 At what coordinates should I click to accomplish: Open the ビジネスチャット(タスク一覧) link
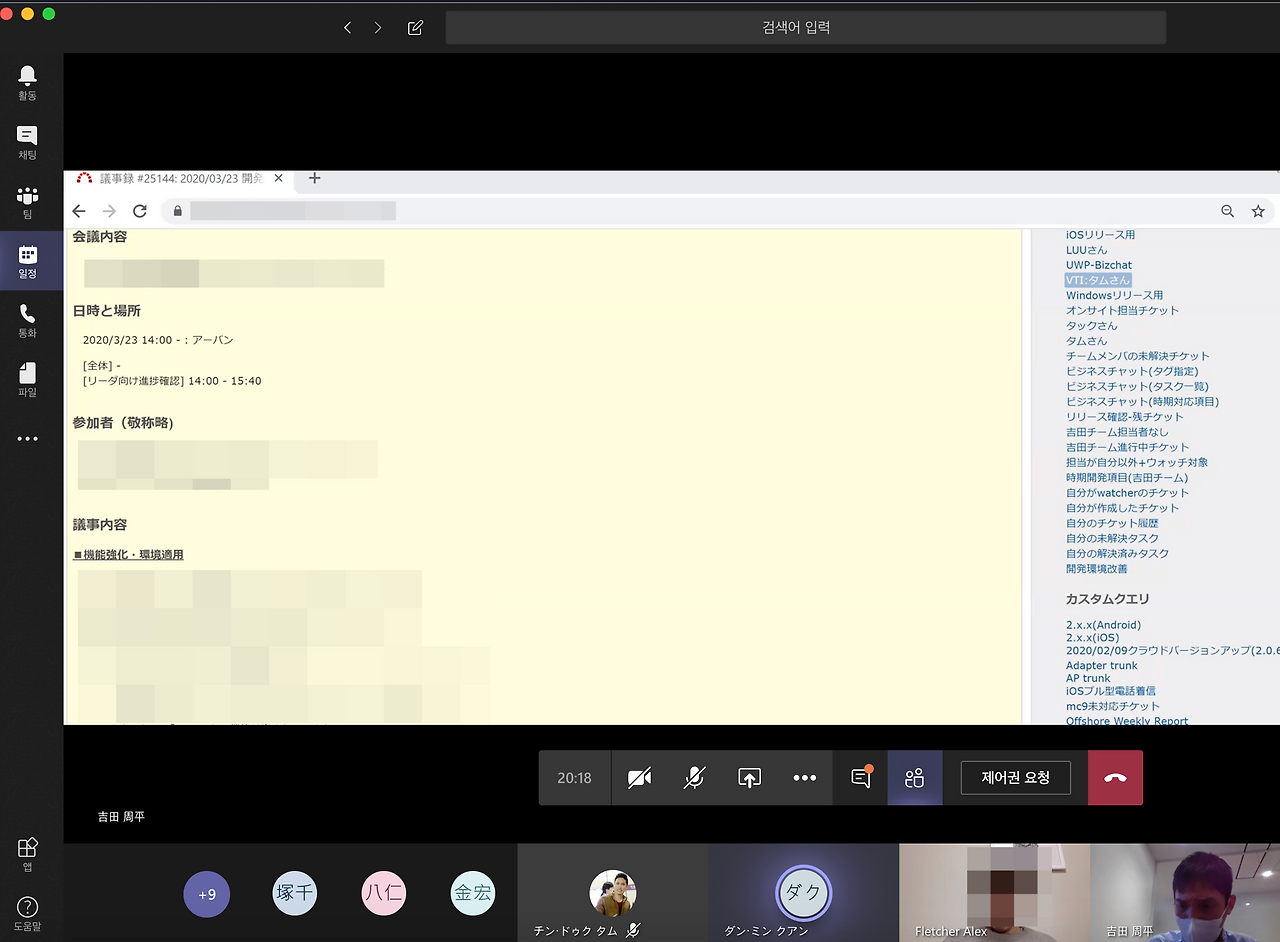tap(1137, 386)
